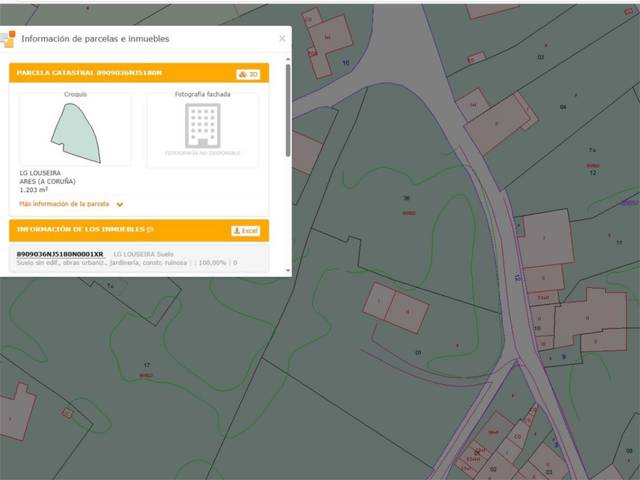The height and width of the screenshot is (480, 640).
Task: Select parcel 12 on the map
Action: [x=592, y=173]
